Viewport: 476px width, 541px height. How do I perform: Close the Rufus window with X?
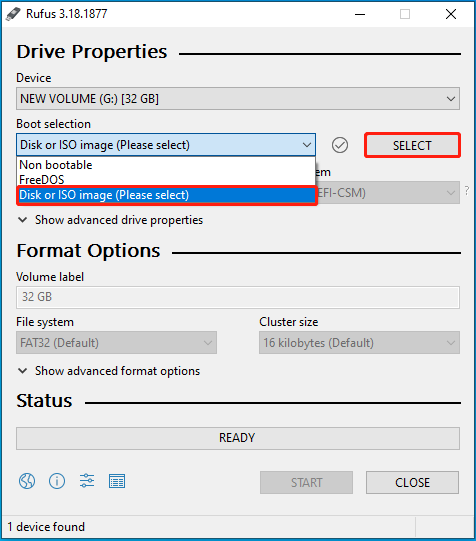(x=451, y=14)
